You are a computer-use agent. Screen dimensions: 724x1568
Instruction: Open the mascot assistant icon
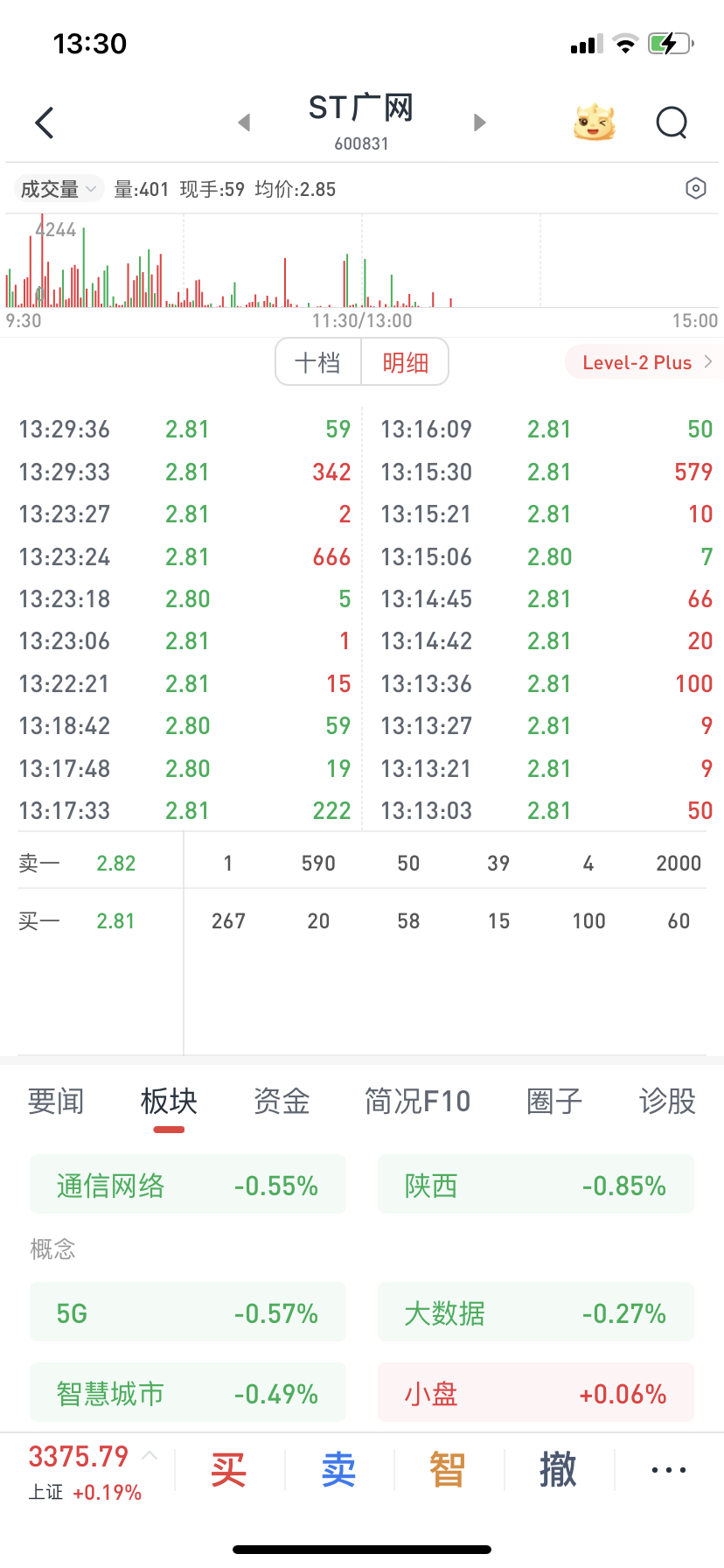pos(594,122)
